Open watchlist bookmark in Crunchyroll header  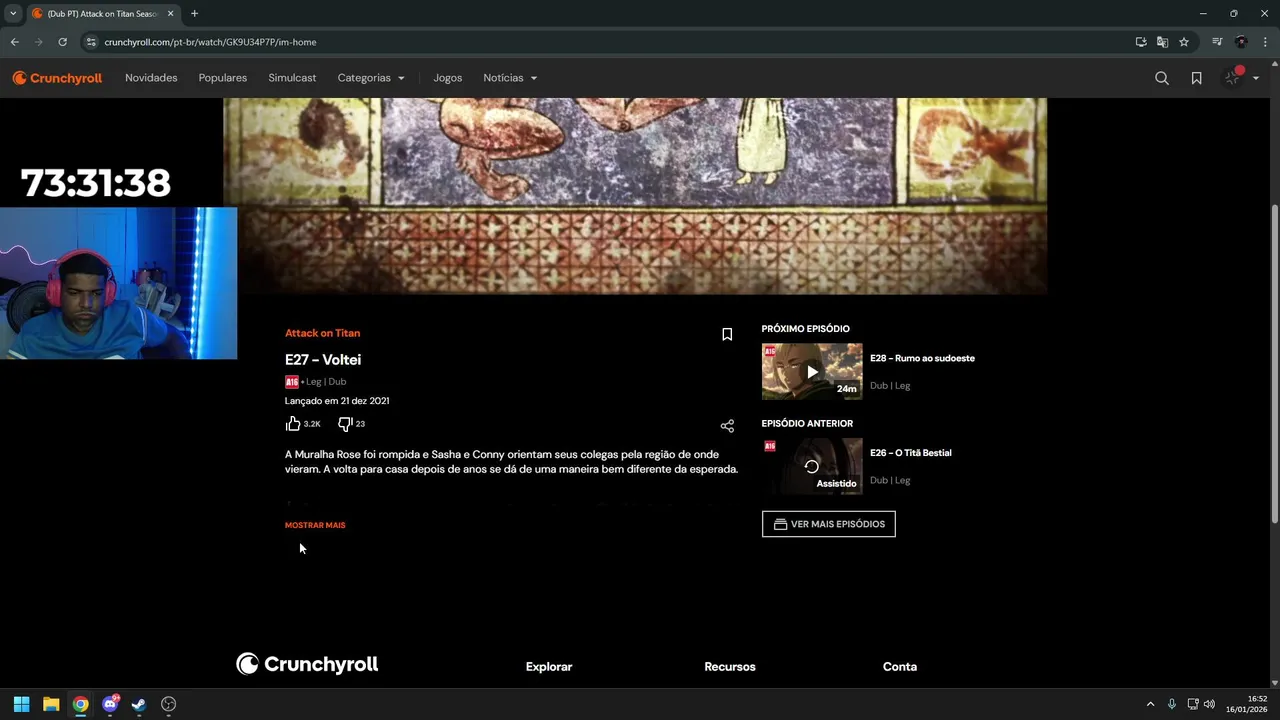pos(1196,78)
